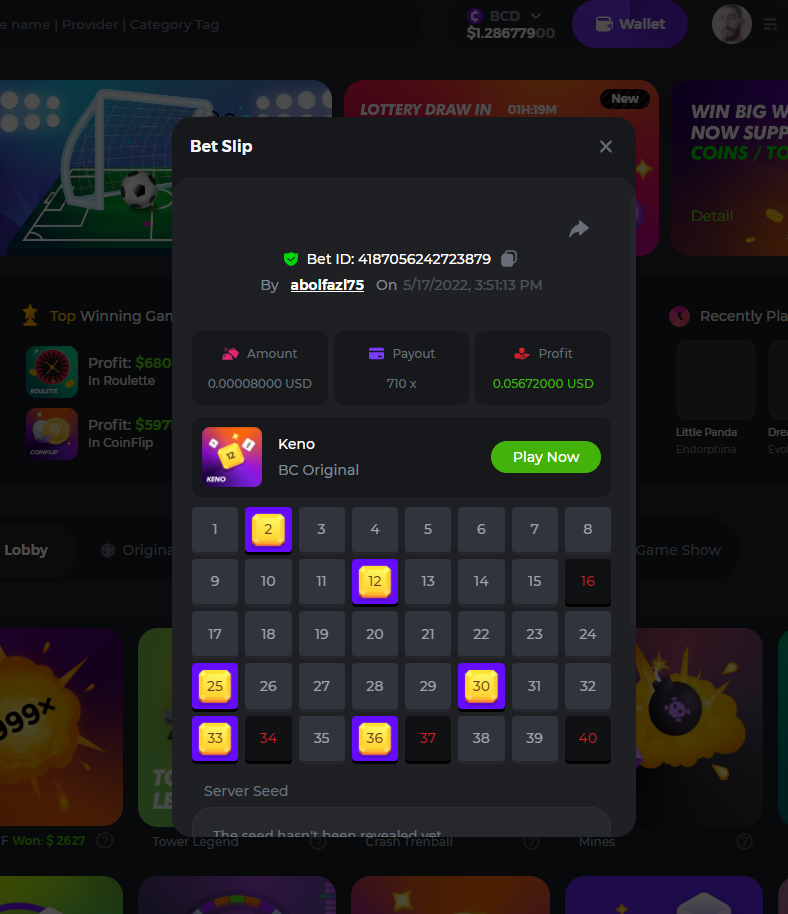788x914 pixels.
Task: Select the Lobby tab
Action: pos(26,550)
